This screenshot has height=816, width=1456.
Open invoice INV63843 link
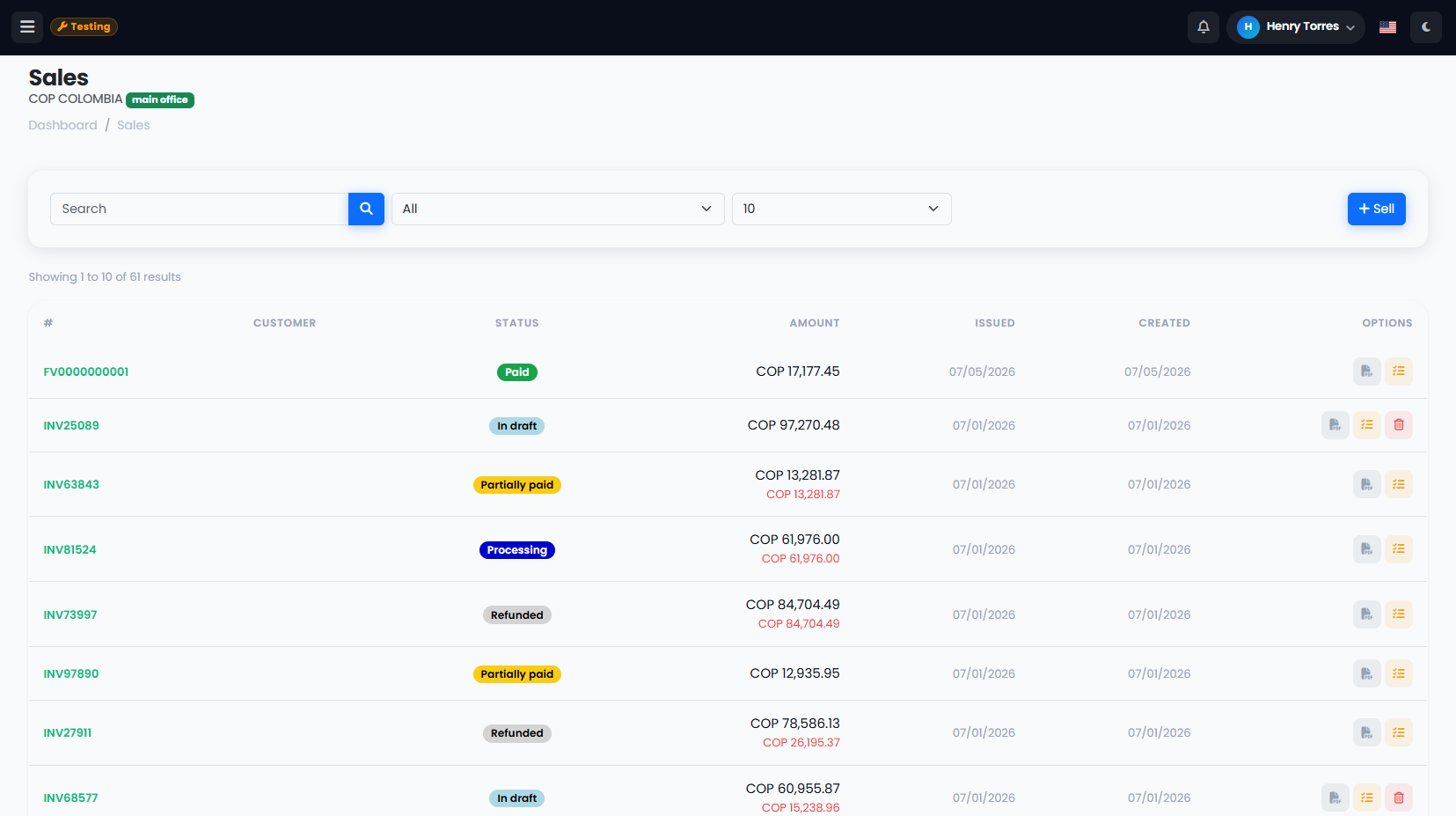coord(71,484)
